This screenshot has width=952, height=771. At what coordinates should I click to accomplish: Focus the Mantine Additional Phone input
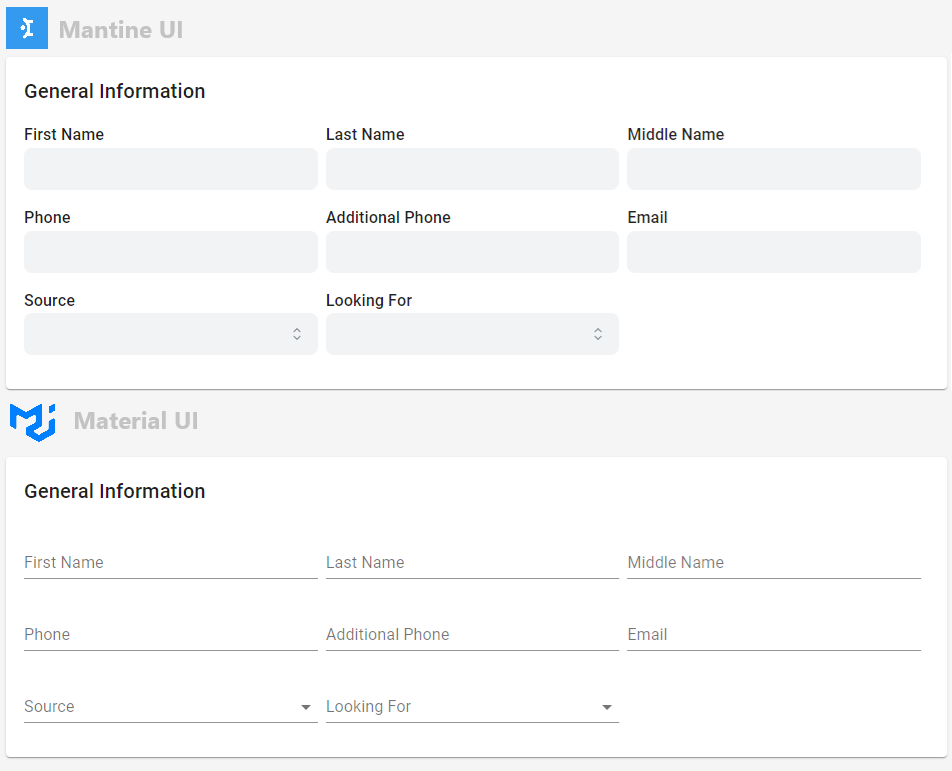click(472, 251)
